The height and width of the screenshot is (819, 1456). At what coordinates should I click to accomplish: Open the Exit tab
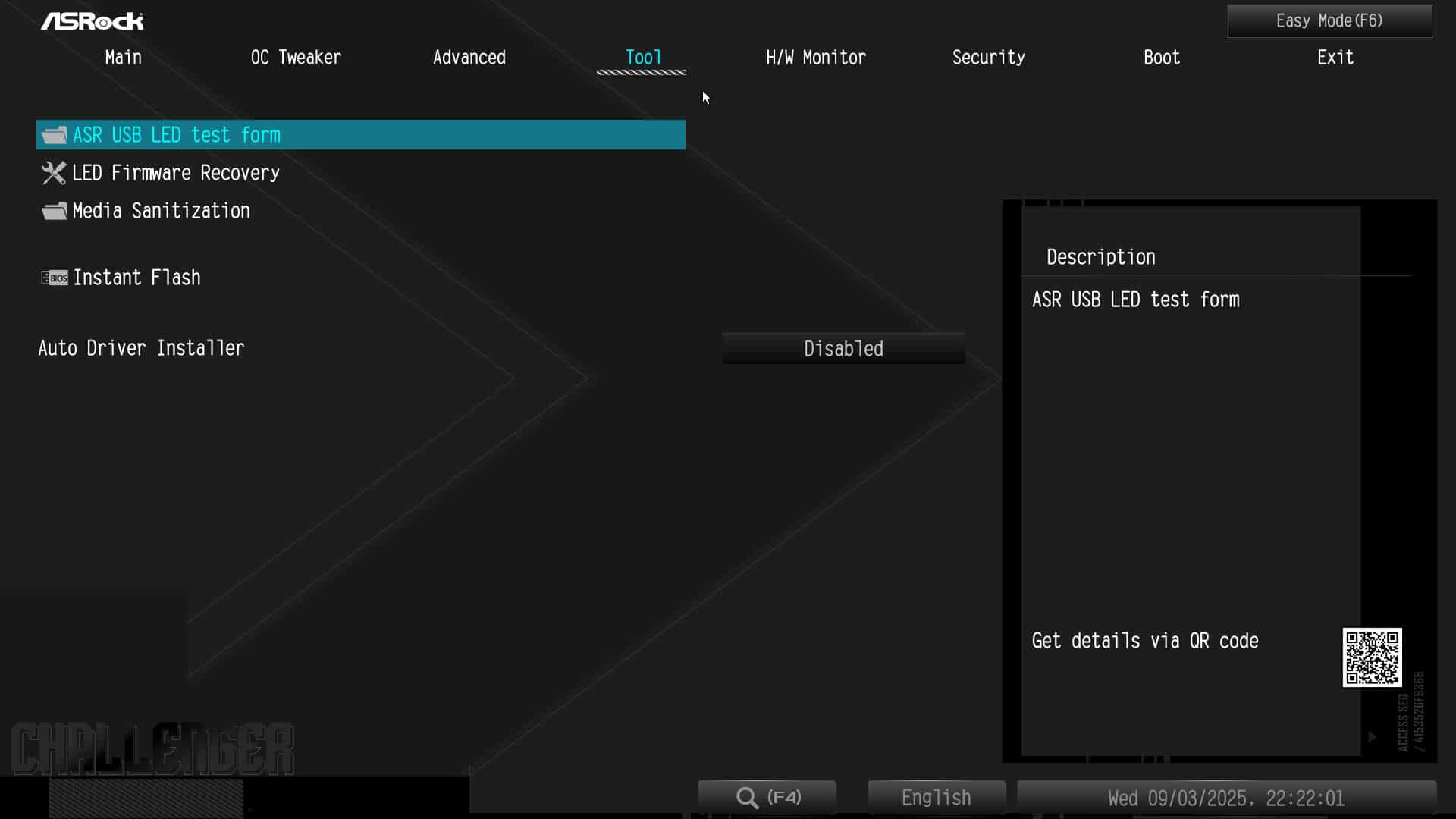1335,58
